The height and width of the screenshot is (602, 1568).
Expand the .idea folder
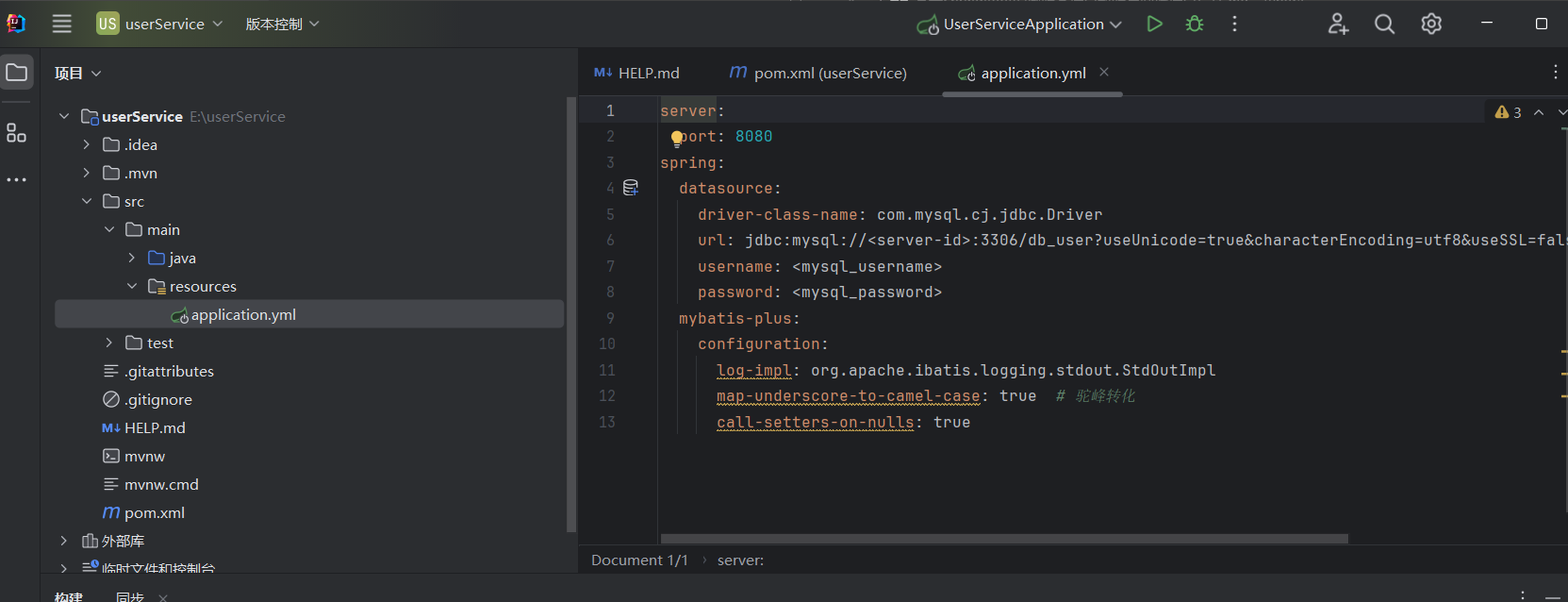coord(87,144)
